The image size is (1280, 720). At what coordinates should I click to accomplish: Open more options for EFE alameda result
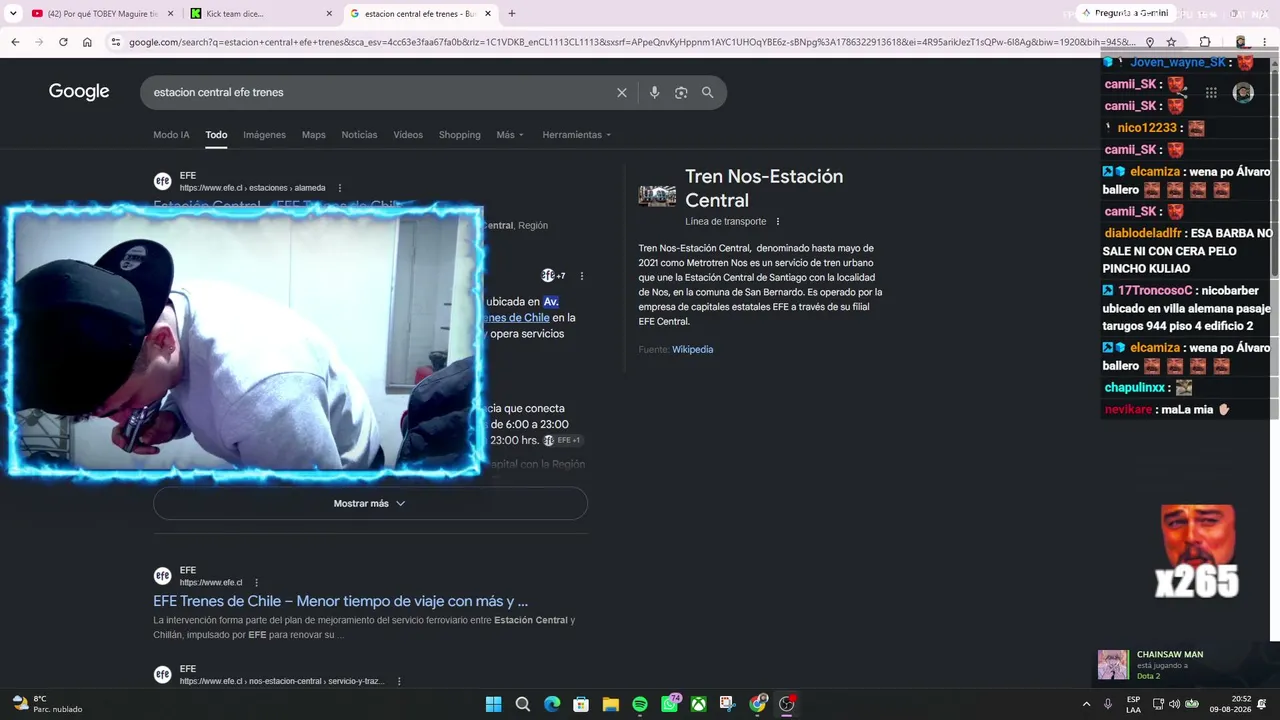tap(340, 188)
